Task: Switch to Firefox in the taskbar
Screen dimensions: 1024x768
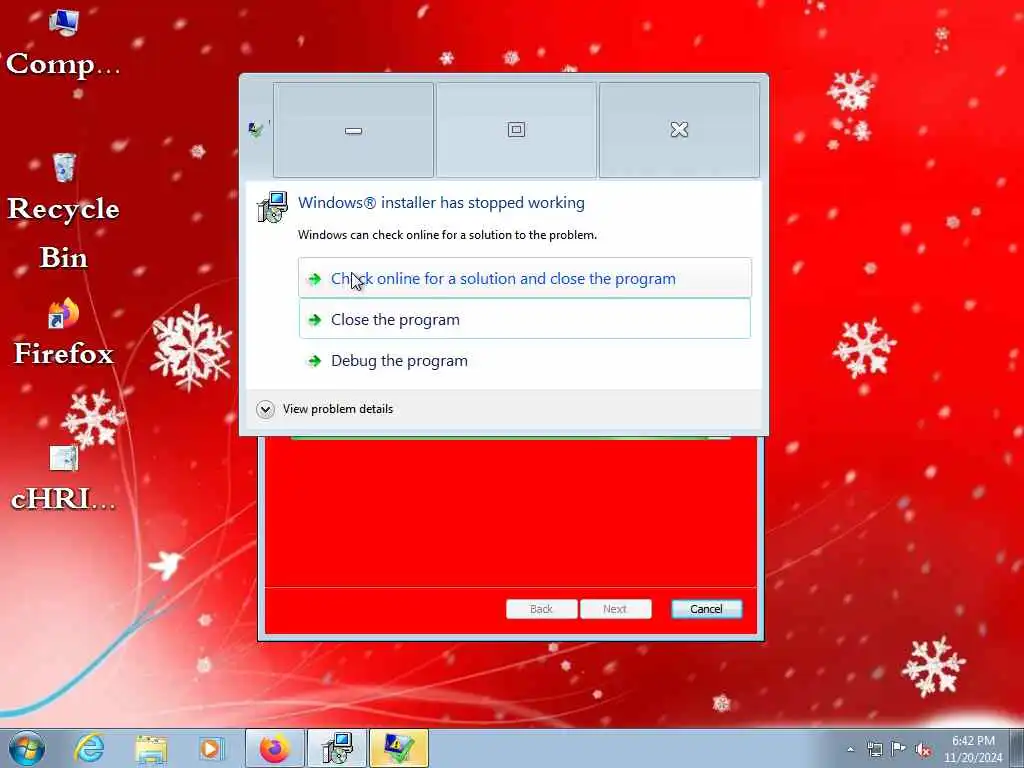Action: [x=275, y=748]
